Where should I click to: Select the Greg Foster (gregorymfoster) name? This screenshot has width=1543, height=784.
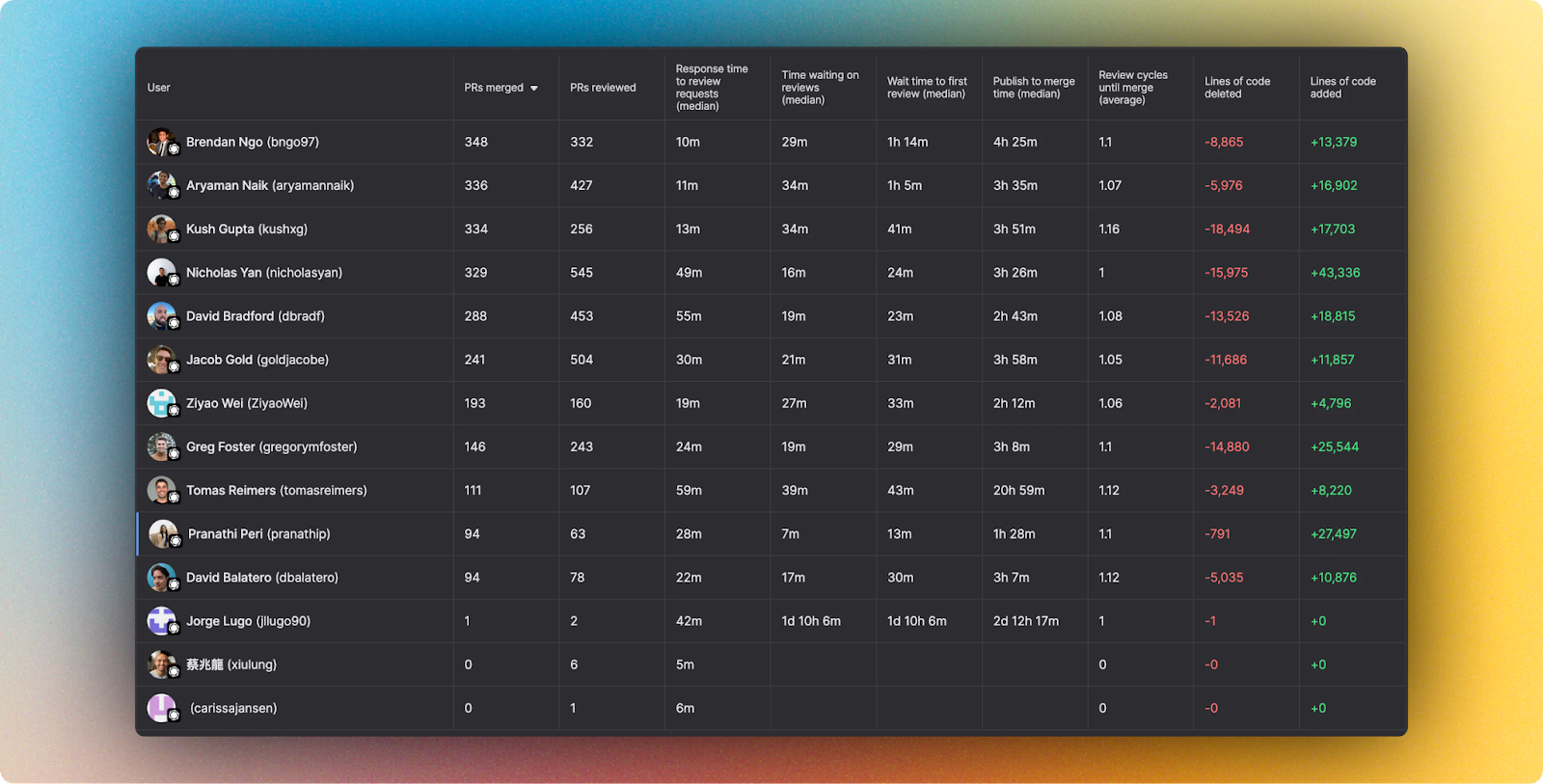pos(272,446)
